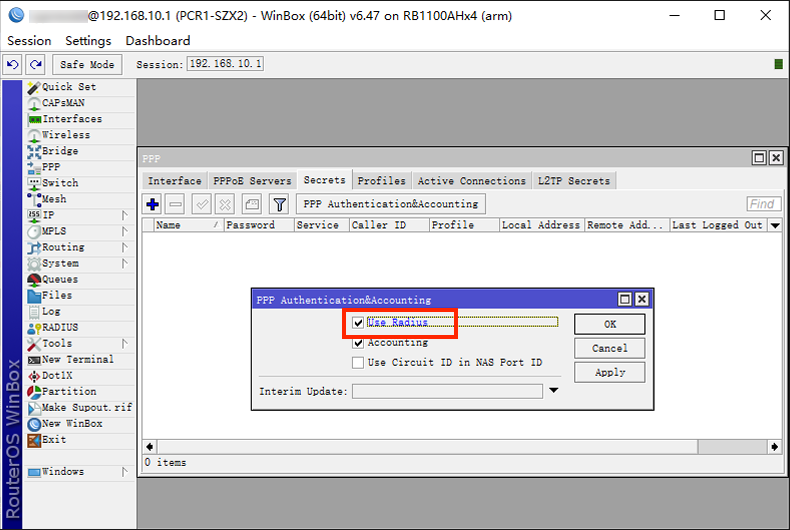Open the Filter funnel icon
The image size is (790, 530).
pyautogui.click(x=279, y=204)
